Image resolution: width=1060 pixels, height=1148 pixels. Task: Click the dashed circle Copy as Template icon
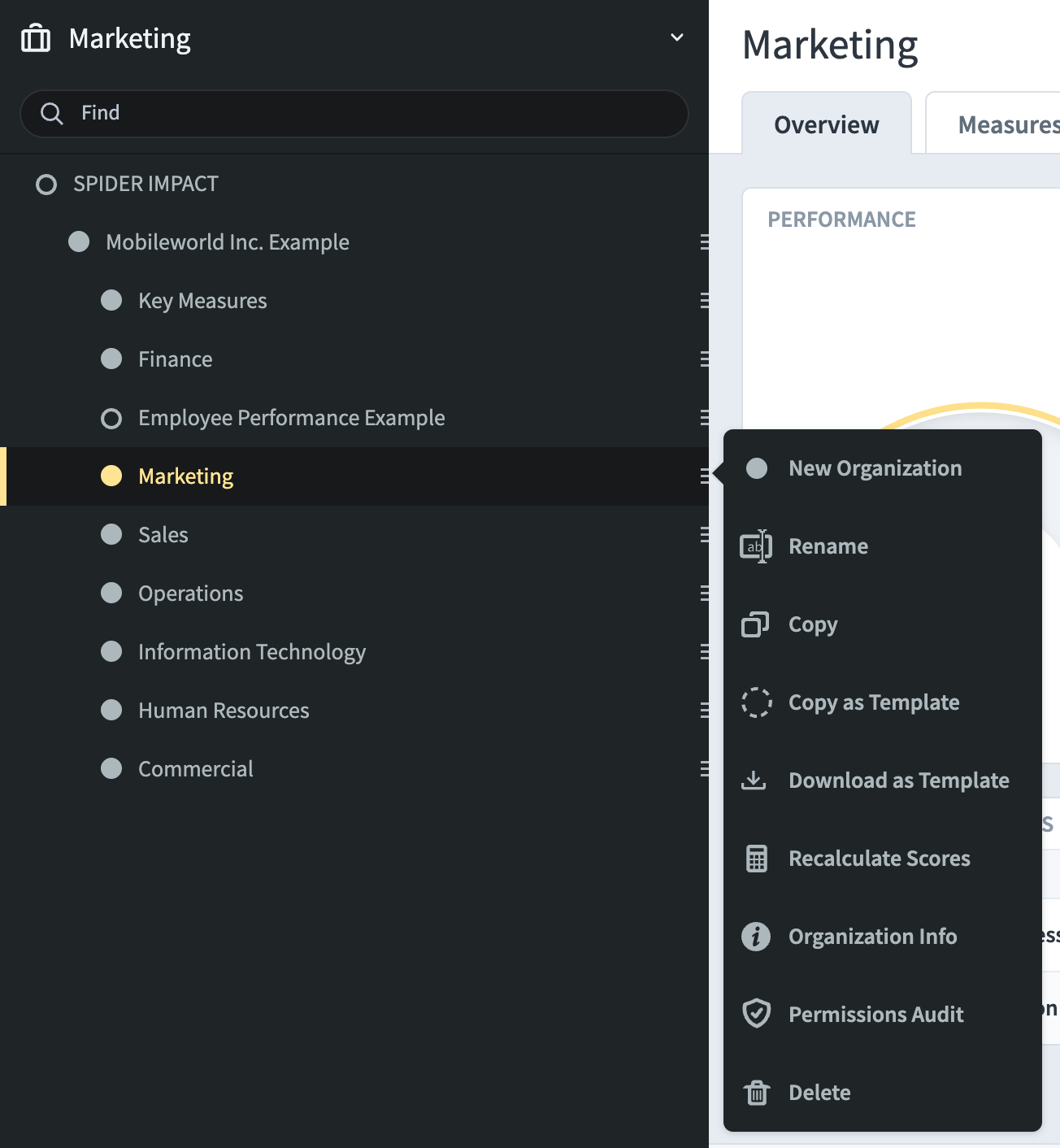pos(756,702)
